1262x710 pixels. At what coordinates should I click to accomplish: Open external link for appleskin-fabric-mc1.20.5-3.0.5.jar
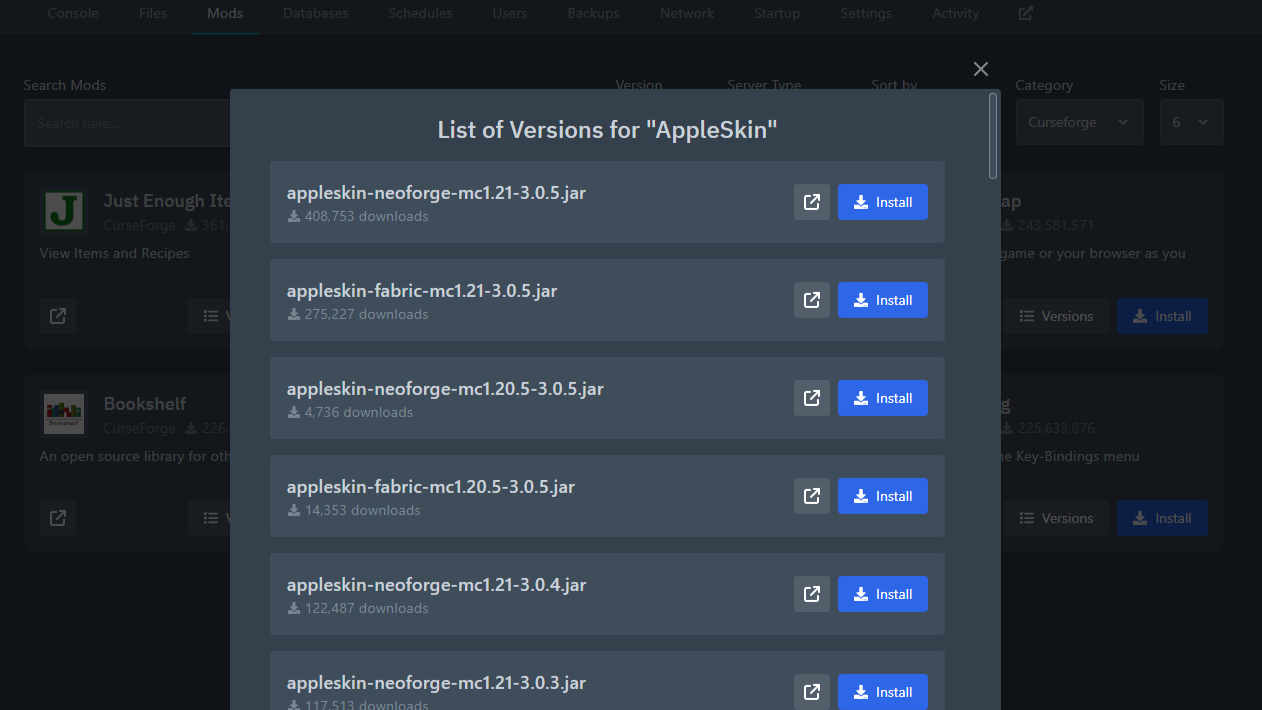pyautogui.click(x=811, y=496)
